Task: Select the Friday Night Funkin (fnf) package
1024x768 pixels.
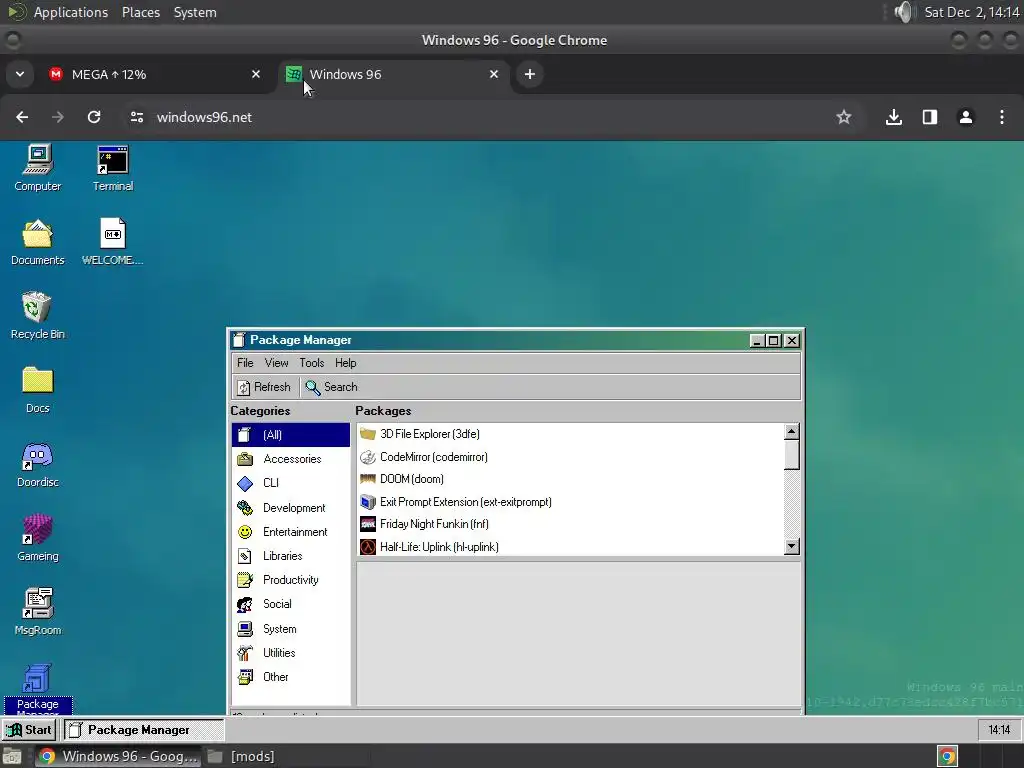Action: tap(570, 524)
